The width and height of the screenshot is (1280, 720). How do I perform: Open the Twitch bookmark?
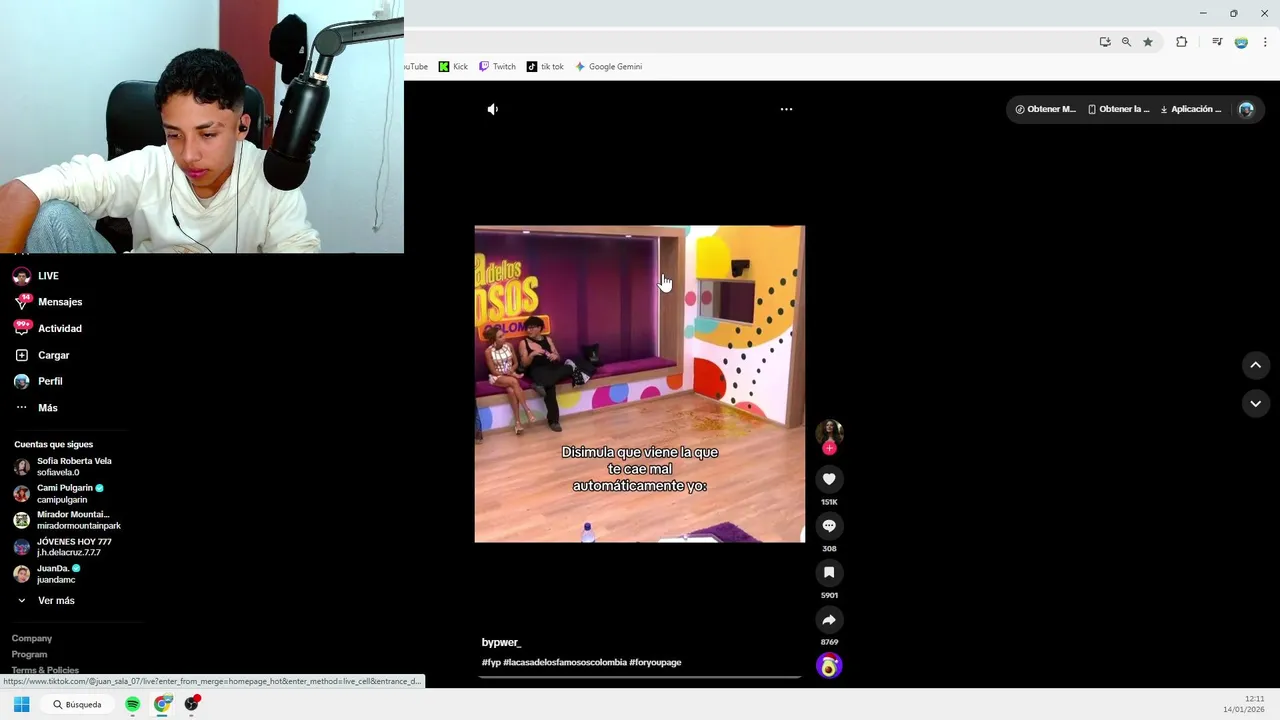[x=497, y=67]
